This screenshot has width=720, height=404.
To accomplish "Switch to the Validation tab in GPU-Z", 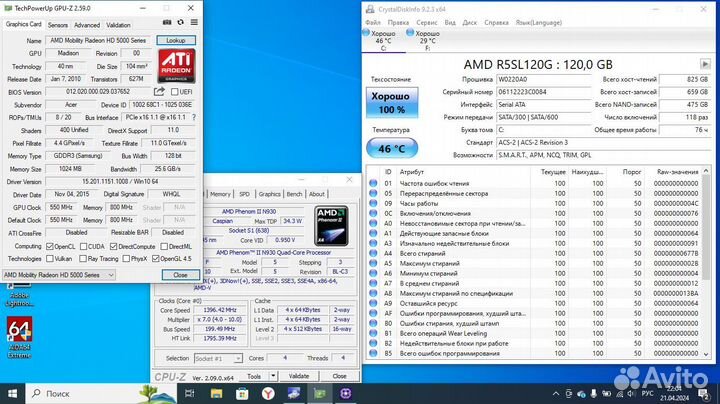I will pos(118,25).
